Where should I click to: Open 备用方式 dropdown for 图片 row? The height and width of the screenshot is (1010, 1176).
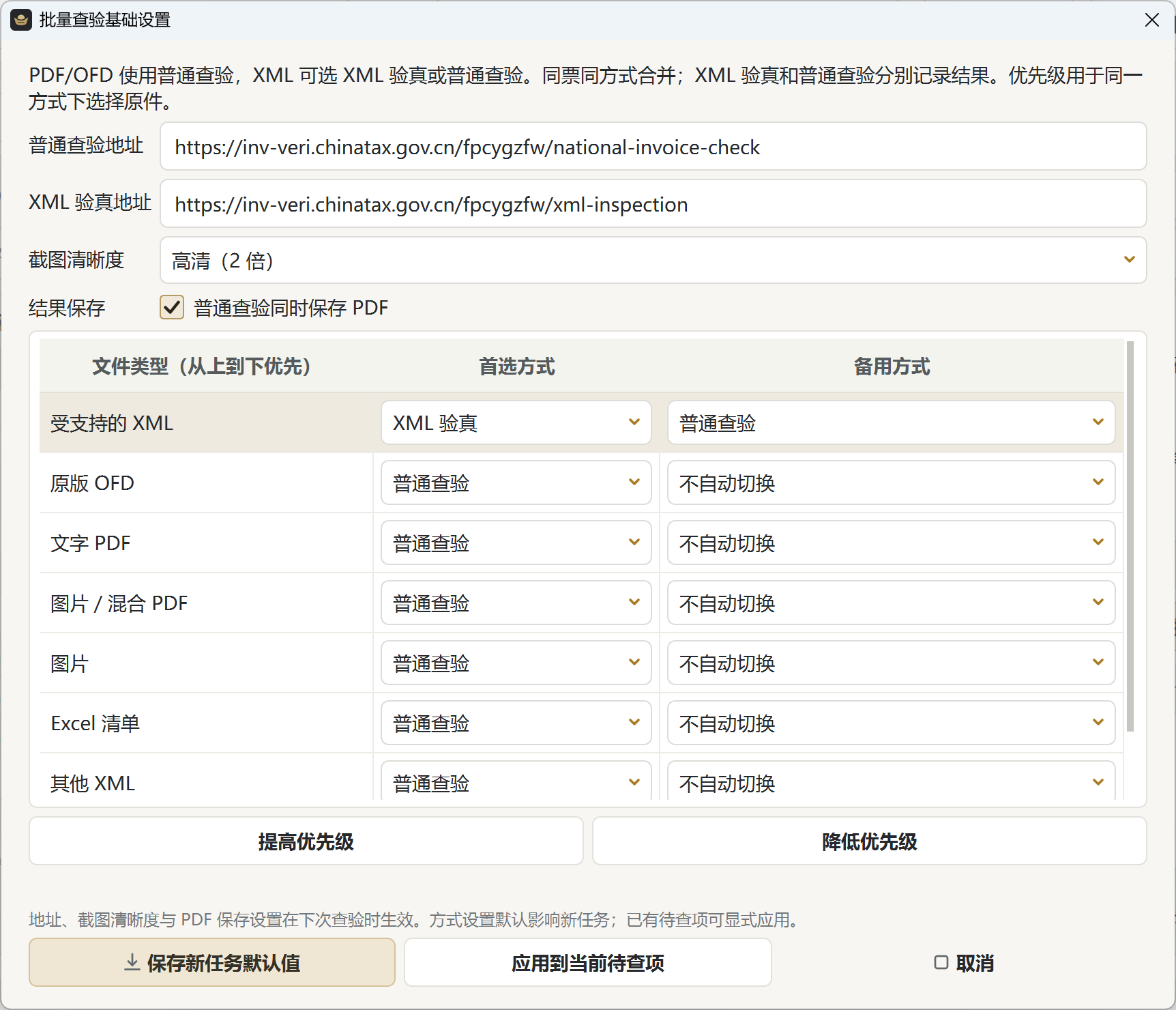pyautogui.click(x=891, y=663)
